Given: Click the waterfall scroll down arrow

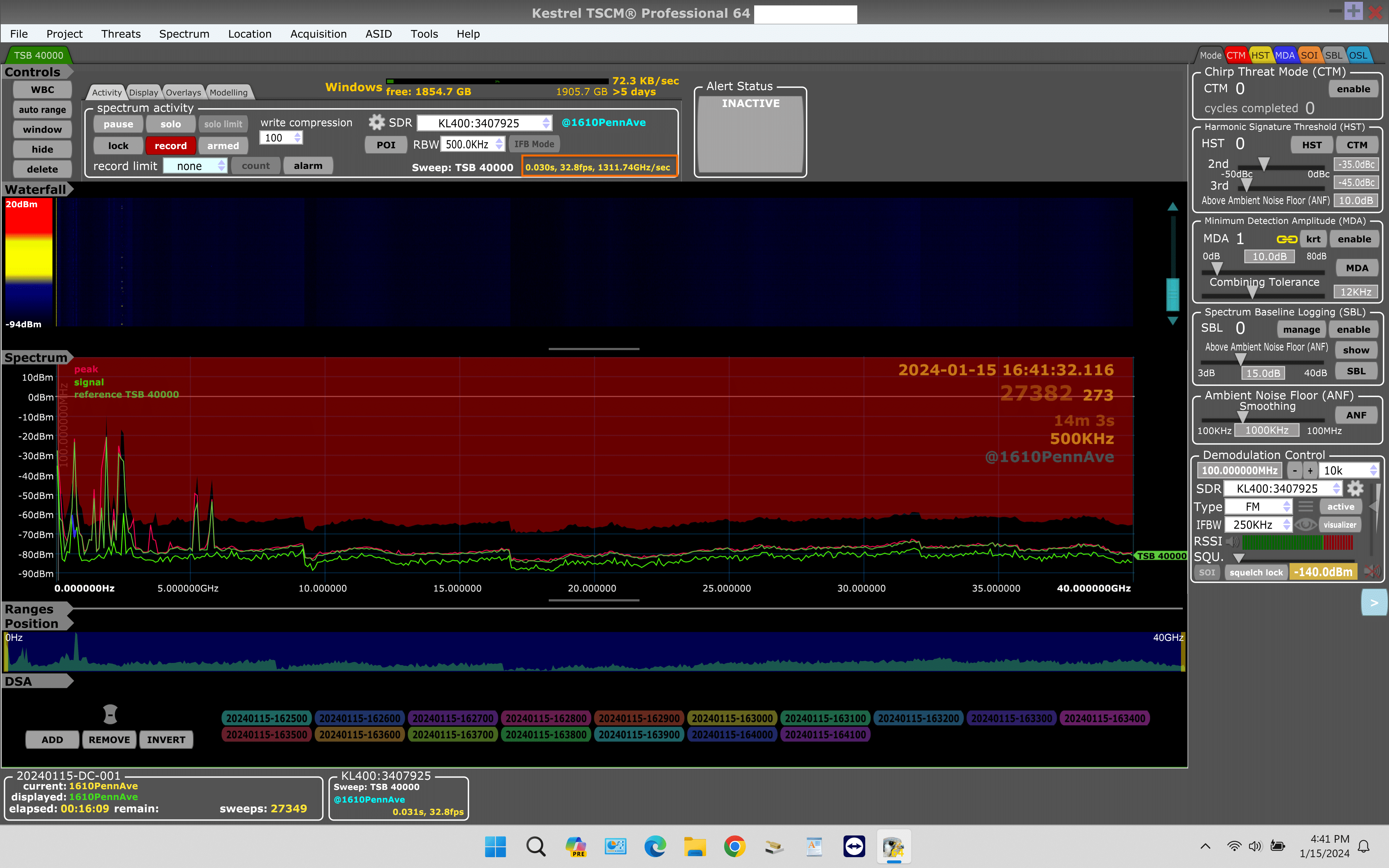Looking at the screenshot, I should [x=1173, y=321].
